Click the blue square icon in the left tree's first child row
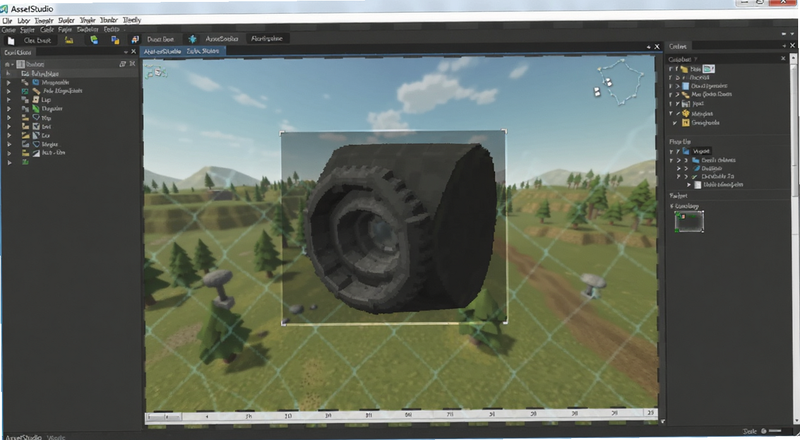The height and width of the screenshot is (440, 800). pyautogui.click(x=36, y=82)
